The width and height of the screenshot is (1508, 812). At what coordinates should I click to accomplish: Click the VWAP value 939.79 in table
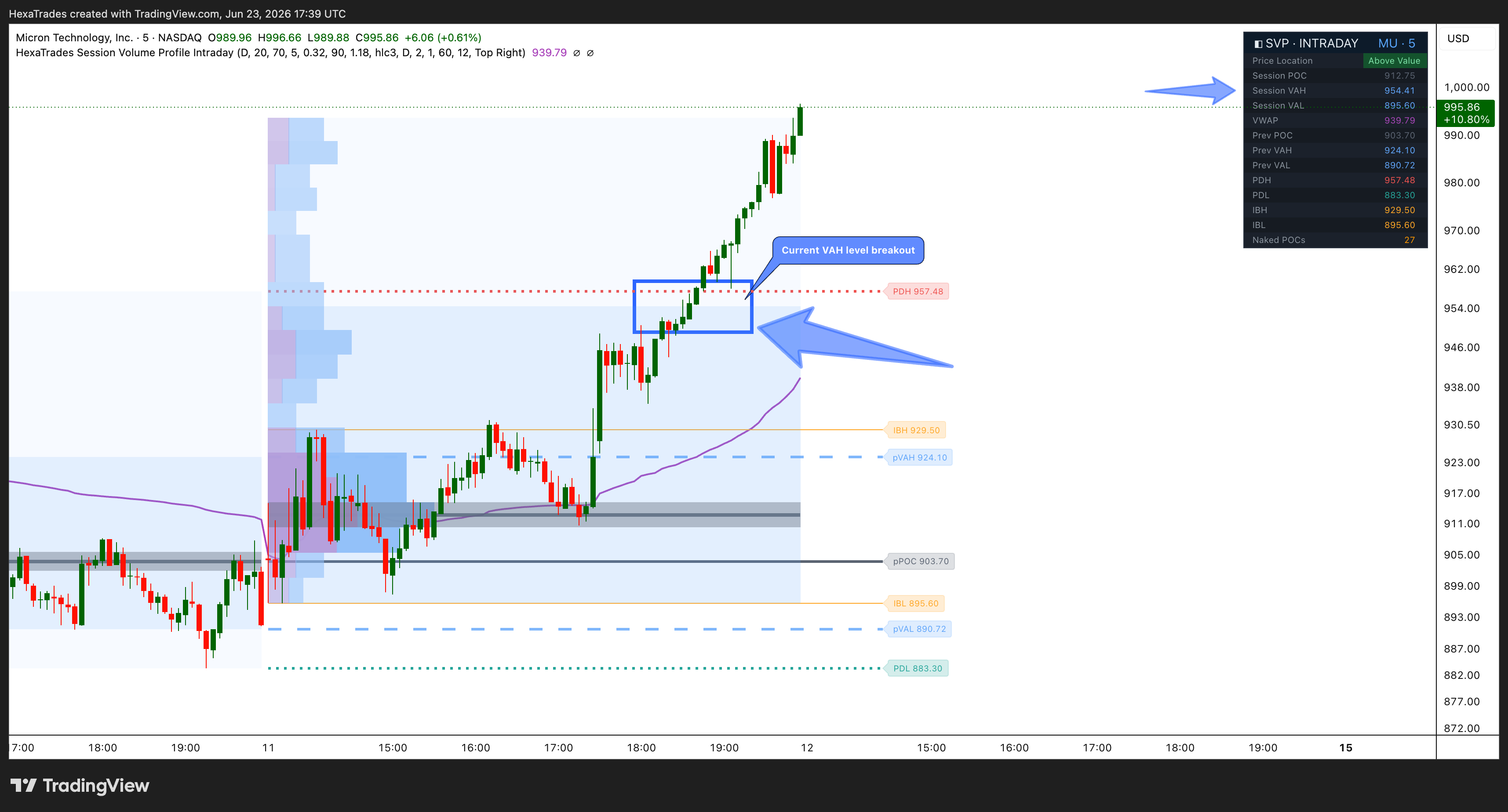[x=1399, y=120]
